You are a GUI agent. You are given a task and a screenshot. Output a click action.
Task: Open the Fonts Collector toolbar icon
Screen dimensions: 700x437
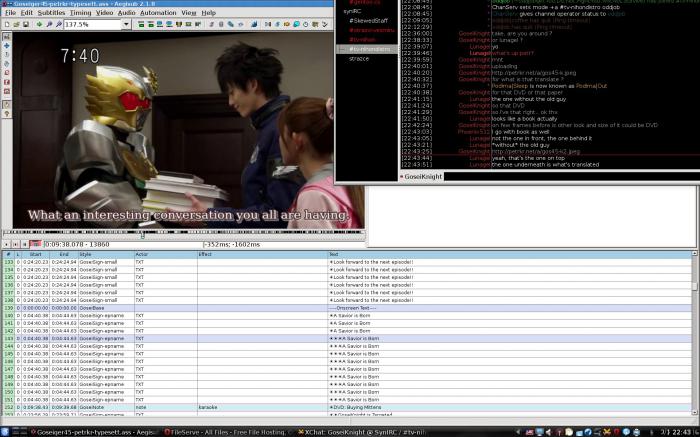click(x=241, y=24)
